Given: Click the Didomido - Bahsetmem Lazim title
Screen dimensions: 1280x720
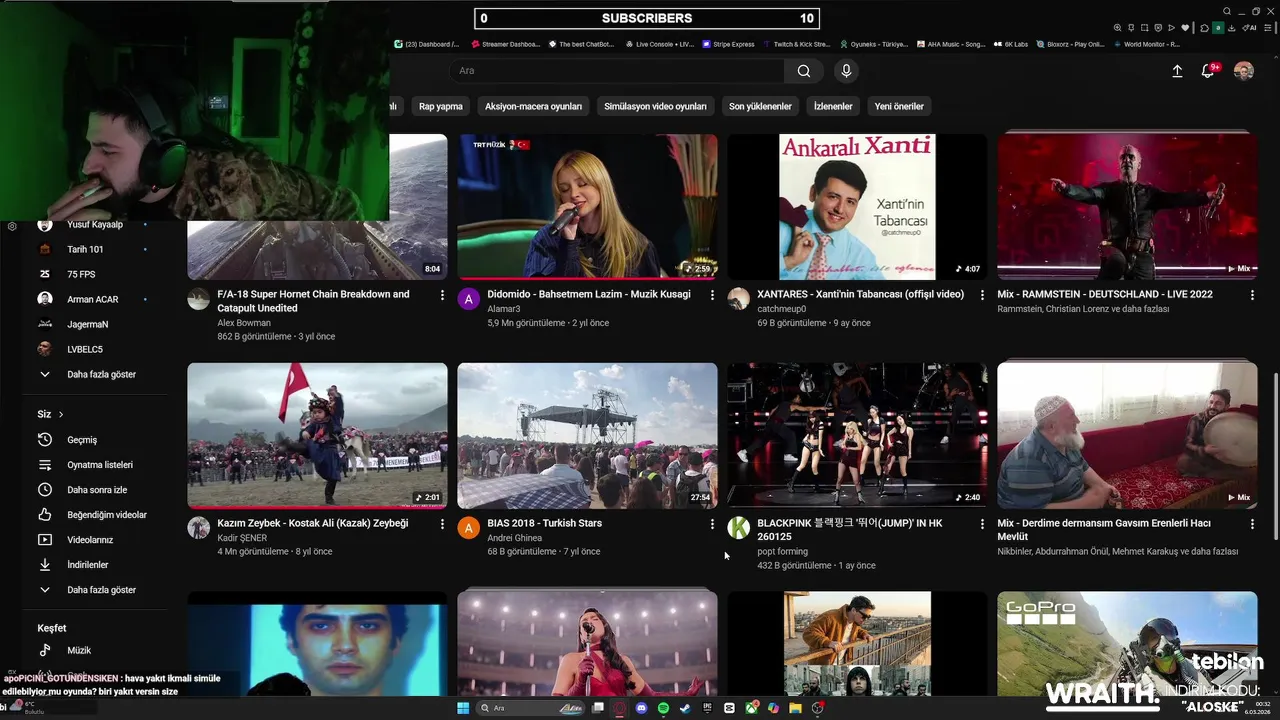Looking at the screenshot, I should 588,295.
